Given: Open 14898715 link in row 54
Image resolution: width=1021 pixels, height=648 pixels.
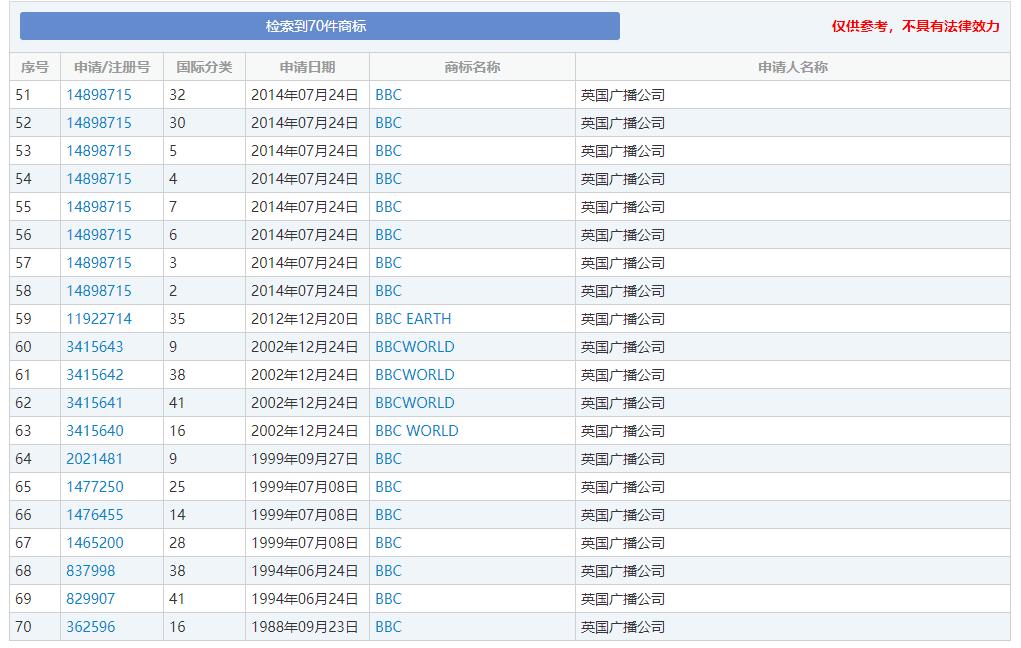Looking at the screenshot, I should coord(99,178).
